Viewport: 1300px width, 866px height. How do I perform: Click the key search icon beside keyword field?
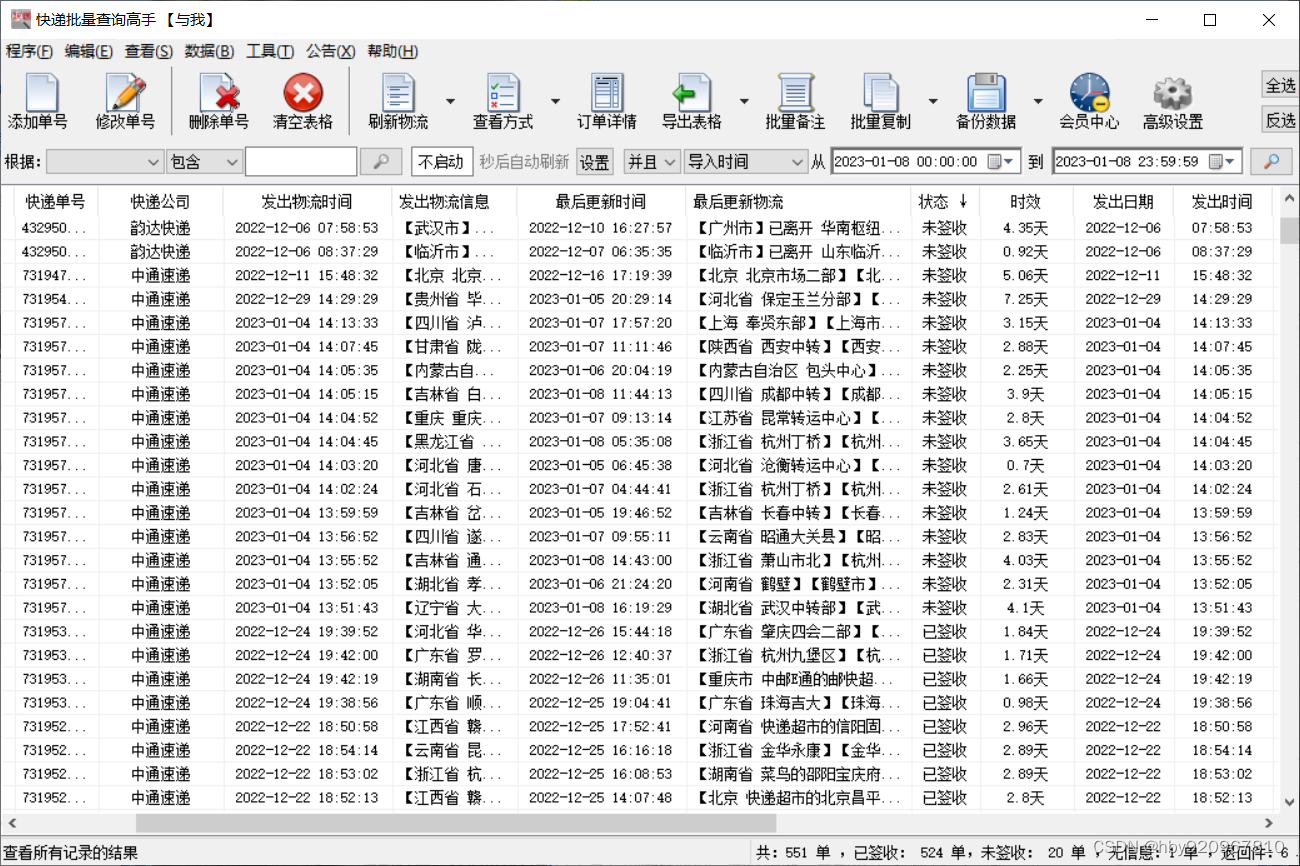[x=381, y=161]
